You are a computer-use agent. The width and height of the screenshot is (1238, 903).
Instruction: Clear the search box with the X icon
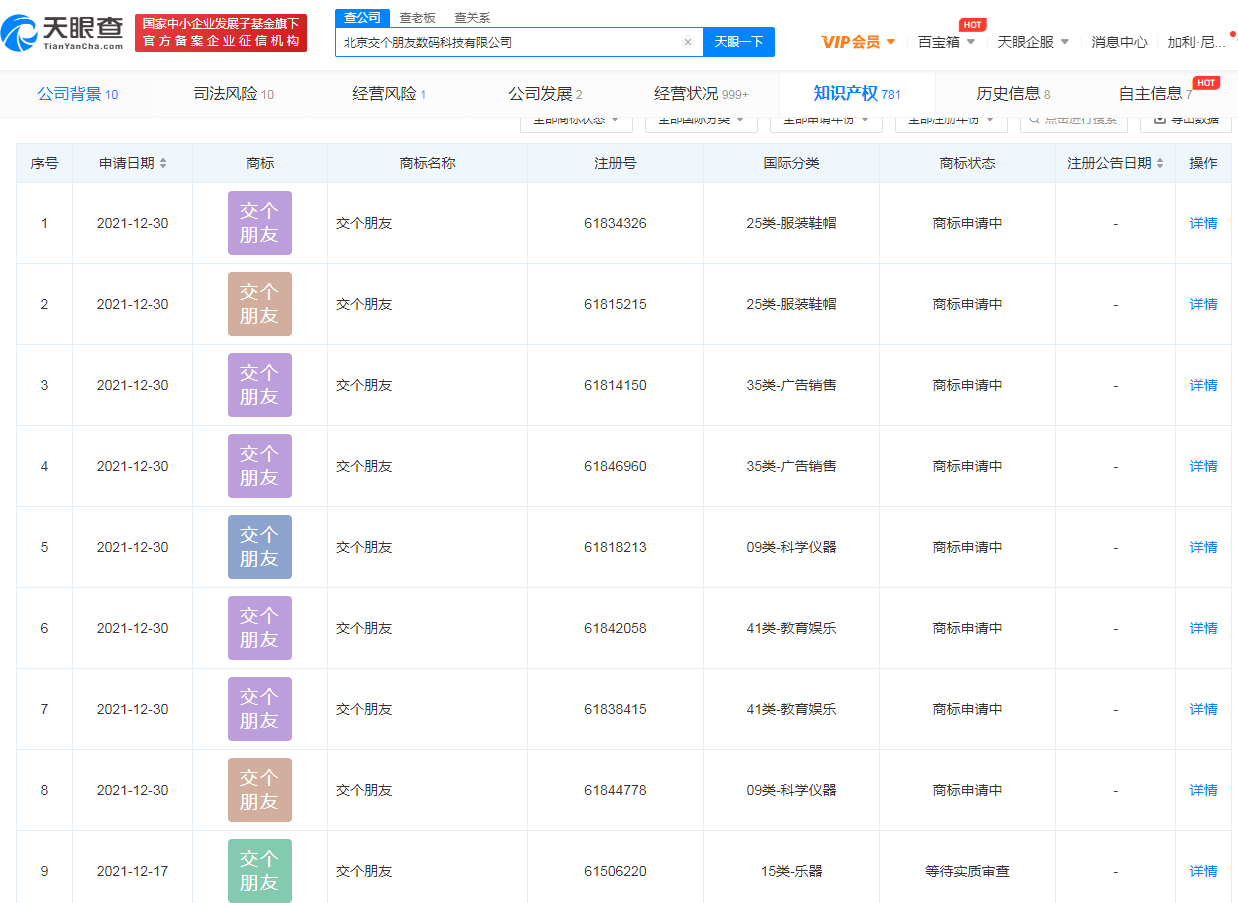pyautogui.click(x=688, y=42)
